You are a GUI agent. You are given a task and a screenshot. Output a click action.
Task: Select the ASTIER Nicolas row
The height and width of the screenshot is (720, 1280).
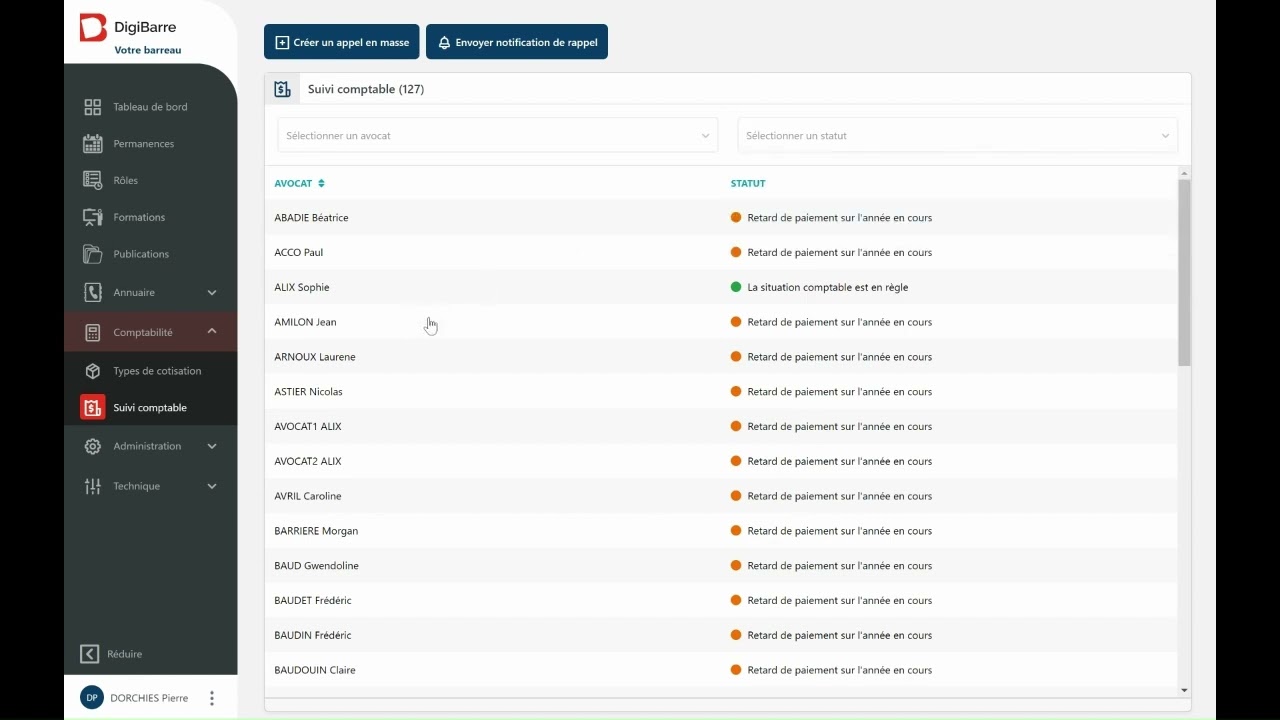[x=721, y=392]
